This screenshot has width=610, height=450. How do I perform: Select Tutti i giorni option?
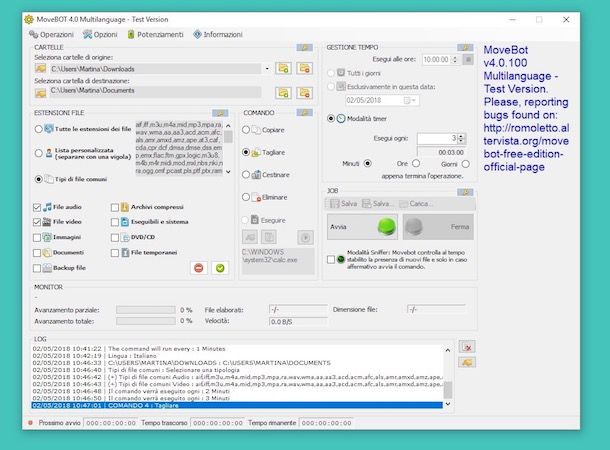point(331,73)
